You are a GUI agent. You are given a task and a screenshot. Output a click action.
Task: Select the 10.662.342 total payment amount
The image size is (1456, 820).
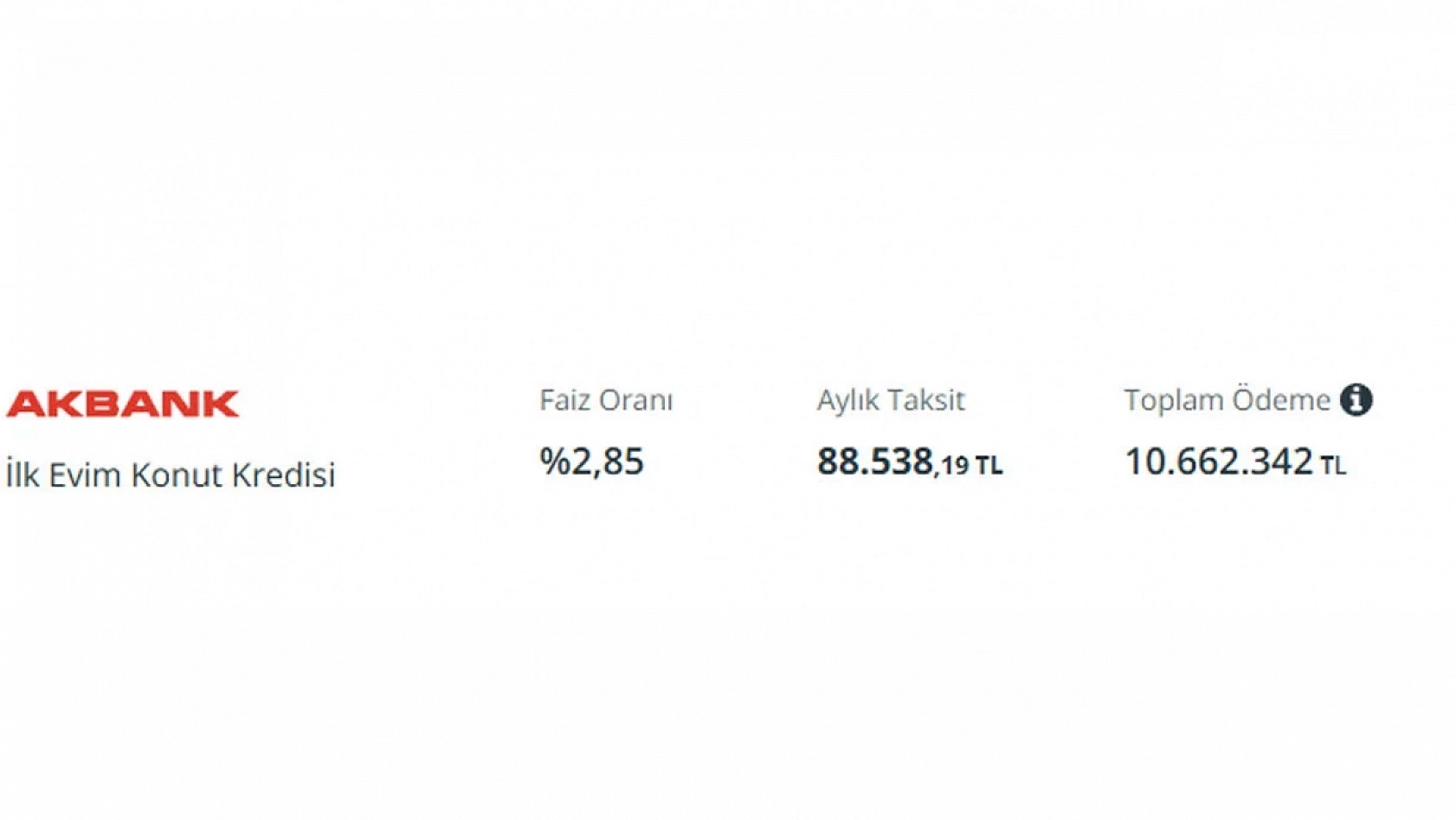(1218, 462)
